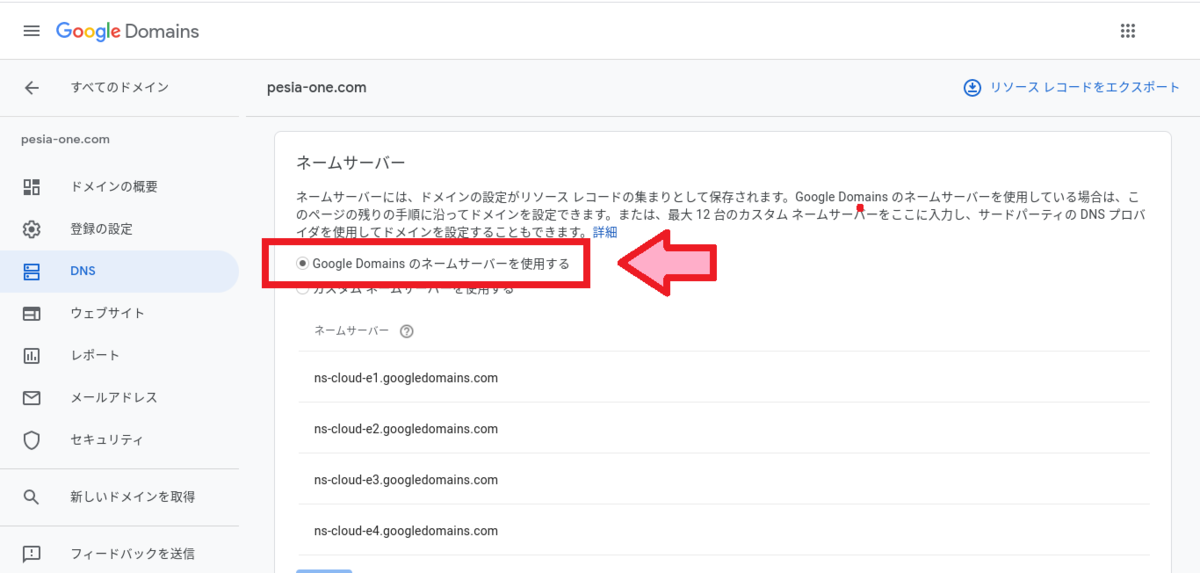The width and height of the screenshot is (1200, 573).
Task: Click the back arrow to all domains
Action: click(x=31, y=88)
